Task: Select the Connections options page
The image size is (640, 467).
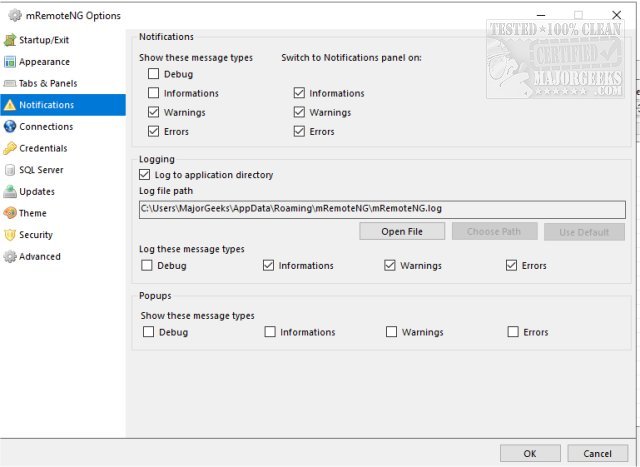Action: click(x=63, y=127)
